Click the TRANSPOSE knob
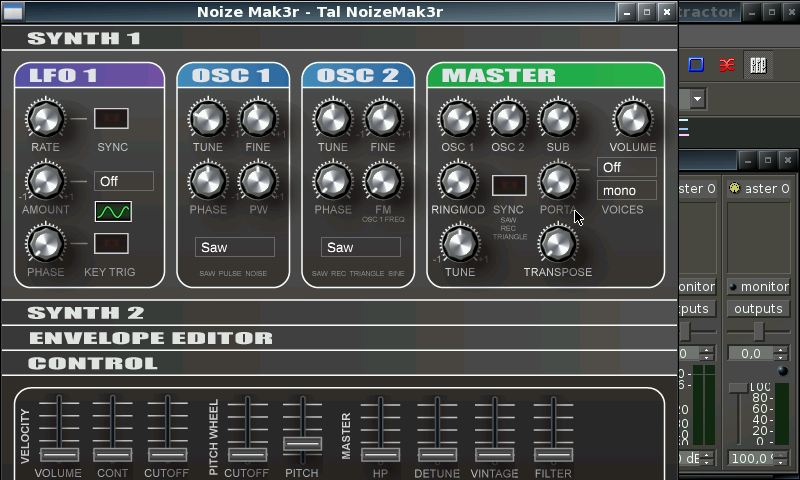This screenshot has width=800, height=480. click(x=558, y=243)
